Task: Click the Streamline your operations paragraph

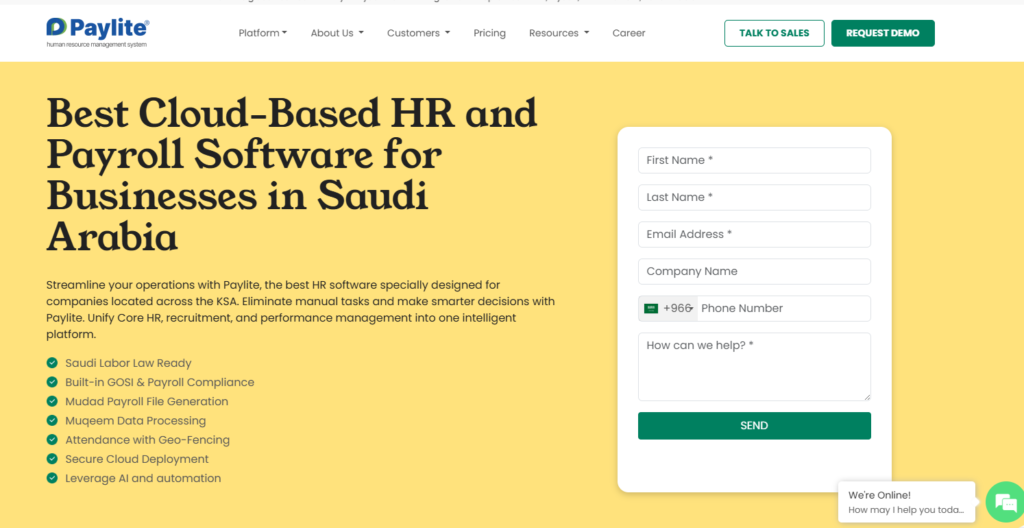Action: point(300,310)
